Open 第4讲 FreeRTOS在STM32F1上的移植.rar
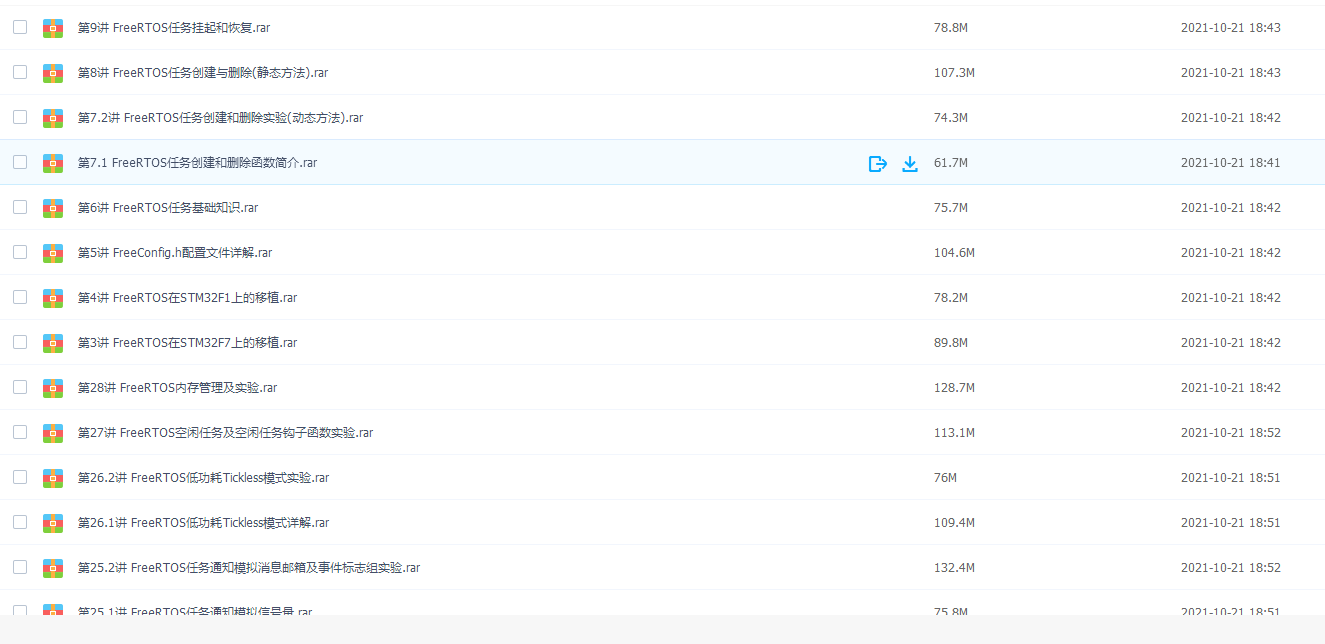Viewport: 1325px width, 644px height. (187, 298)
